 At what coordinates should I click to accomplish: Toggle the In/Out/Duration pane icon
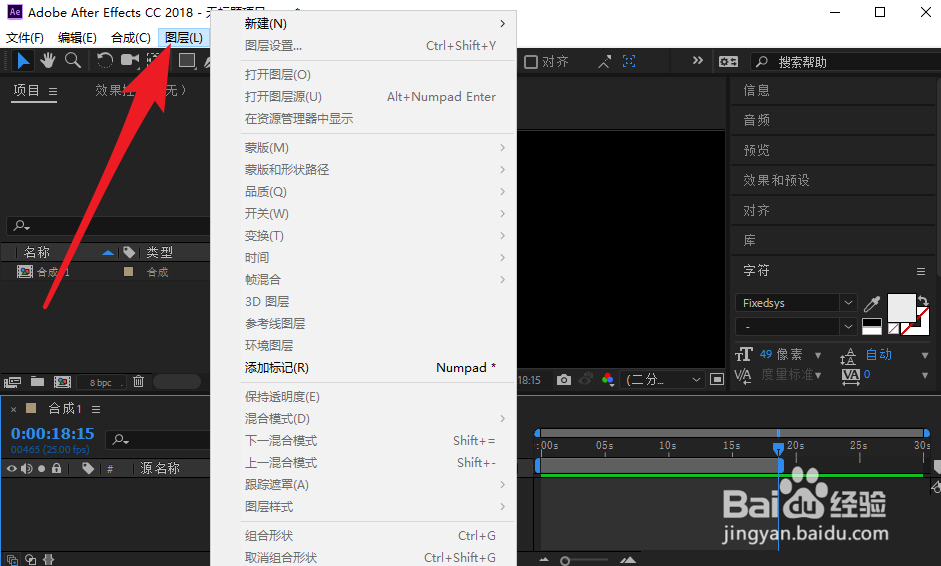[49, 560]
